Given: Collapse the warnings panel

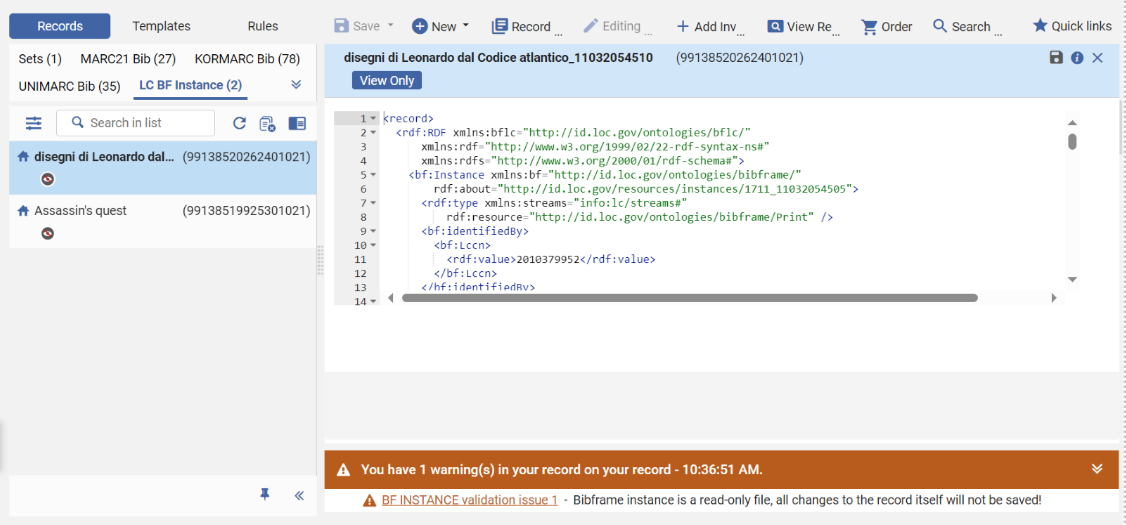Looking at the screenshot, I should (x=1097, y=469).
